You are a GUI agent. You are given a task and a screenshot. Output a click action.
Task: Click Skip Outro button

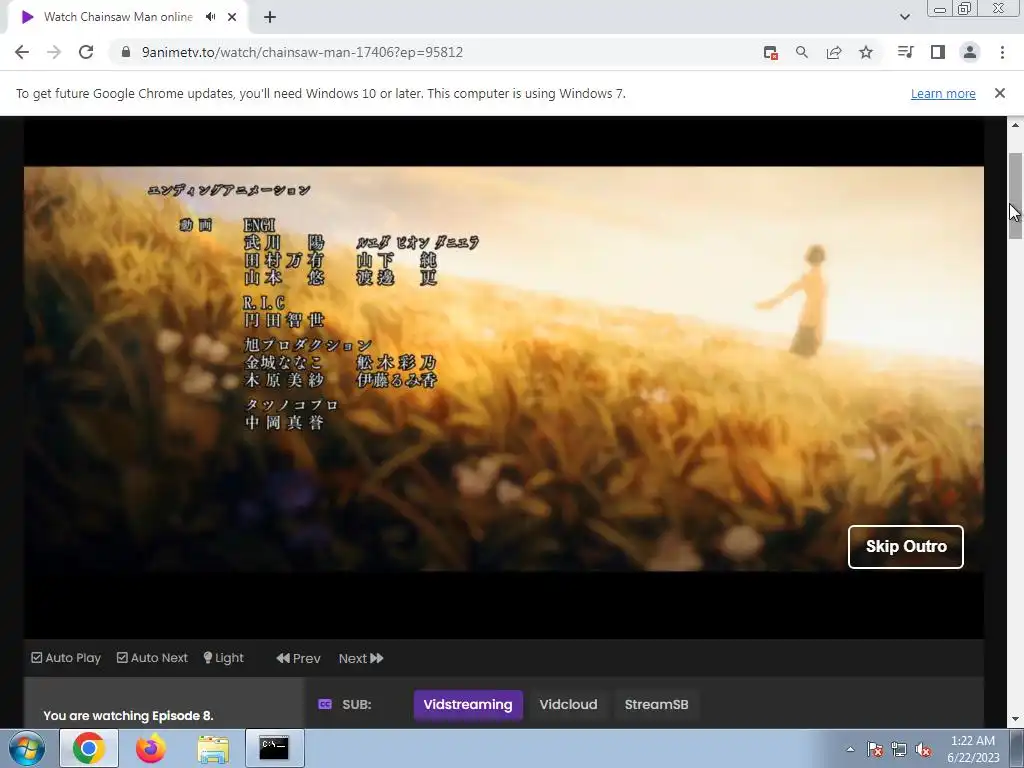[906, 547]
